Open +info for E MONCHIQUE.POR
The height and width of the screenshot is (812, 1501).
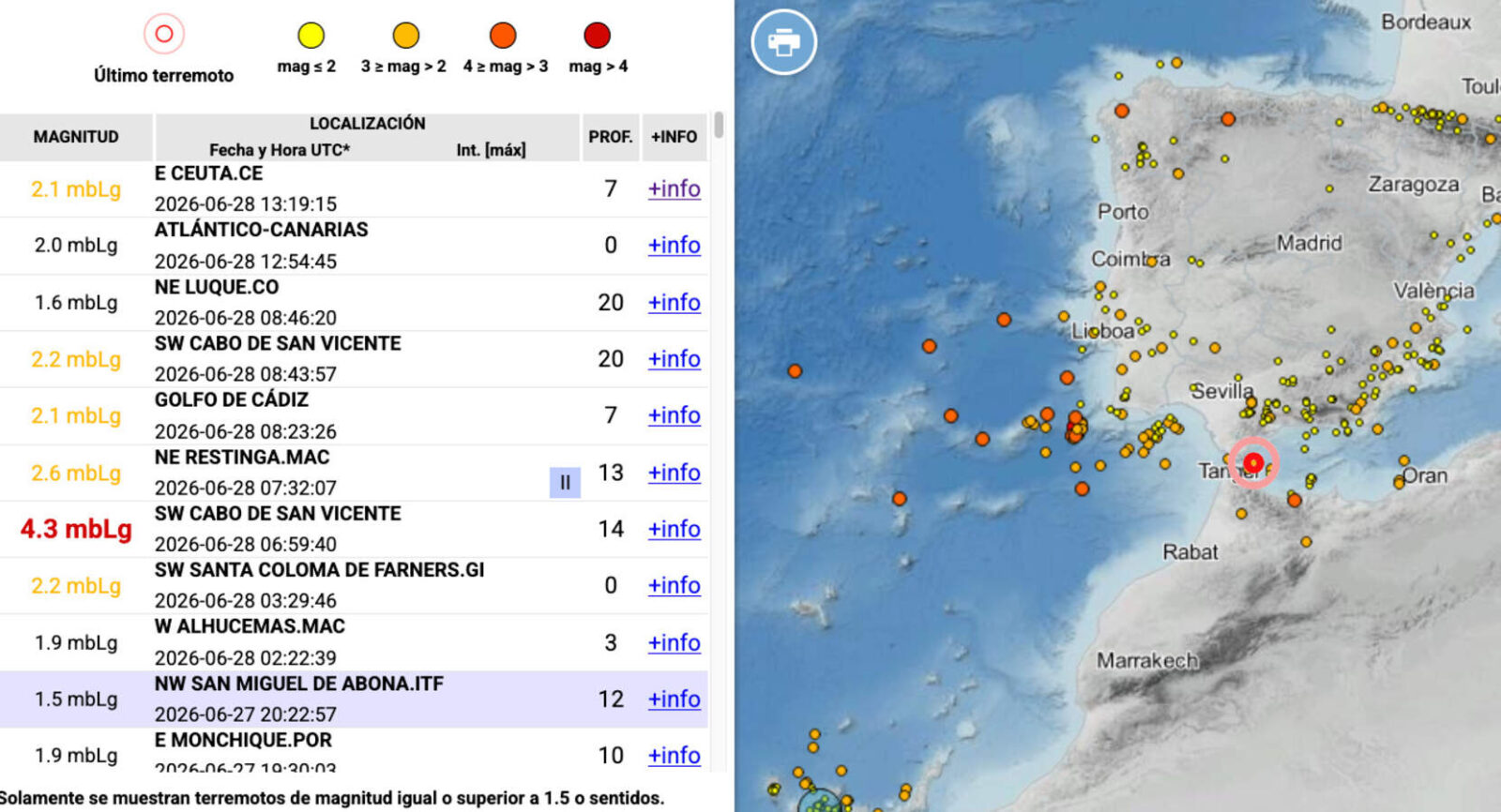click(674, 755)
